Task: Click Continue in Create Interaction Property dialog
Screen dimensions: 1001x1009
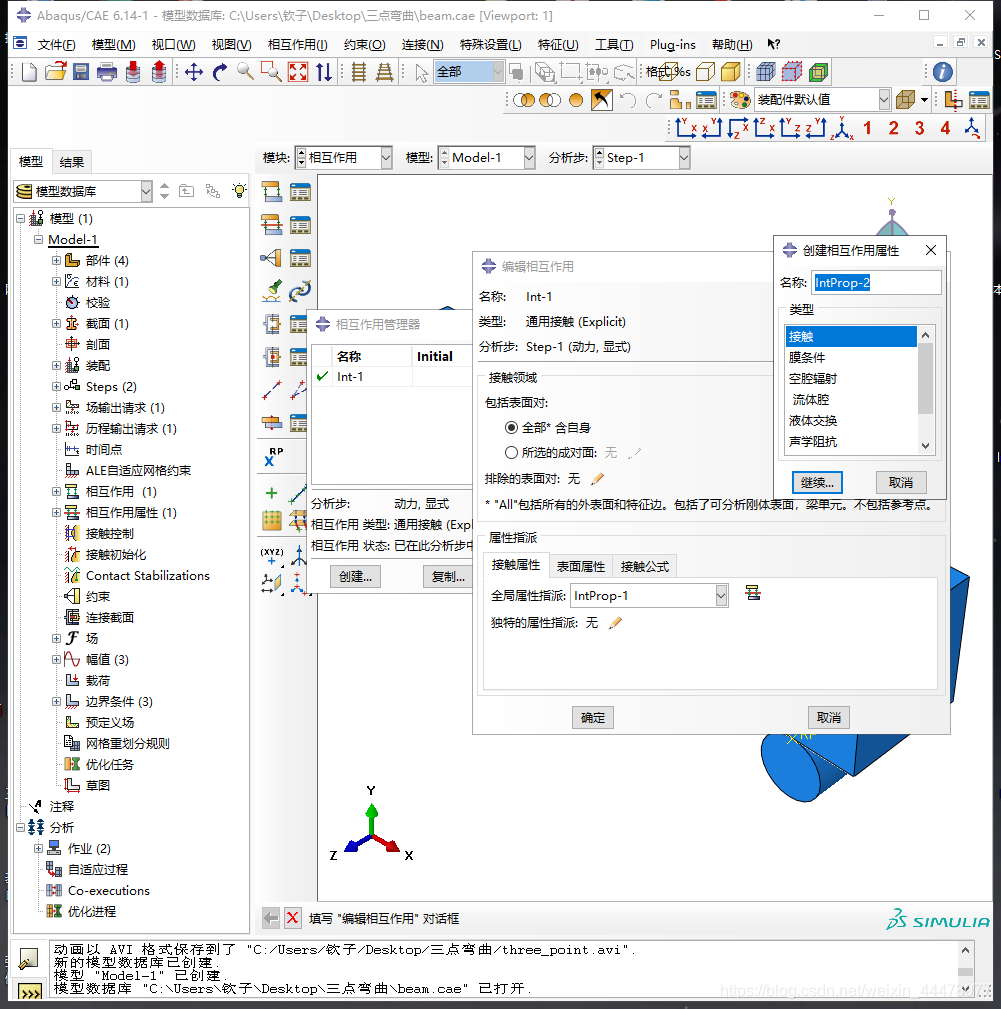Action: (817, 483)
